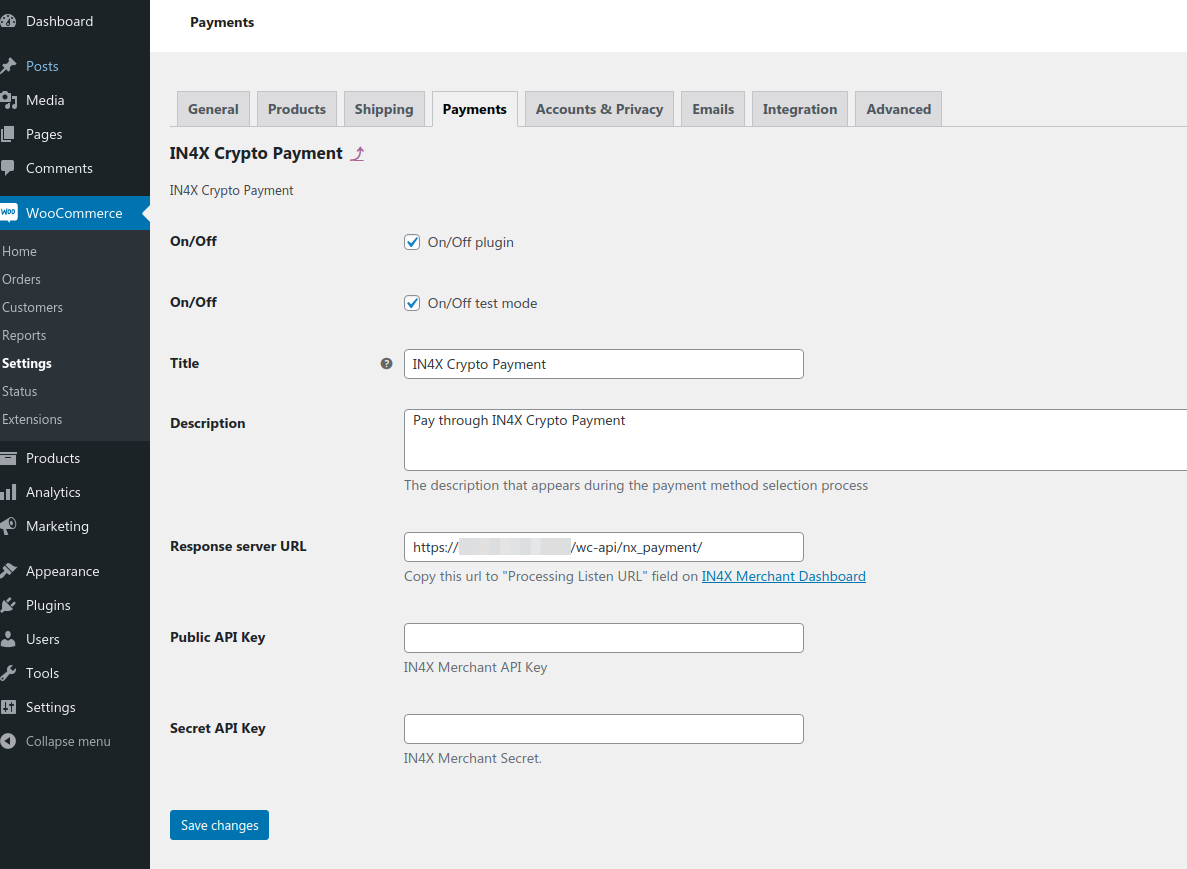The width and height of the screenshot is (1187, 869).
Task: Click the Posts pushpin icon
Action: tap(8, 66)
